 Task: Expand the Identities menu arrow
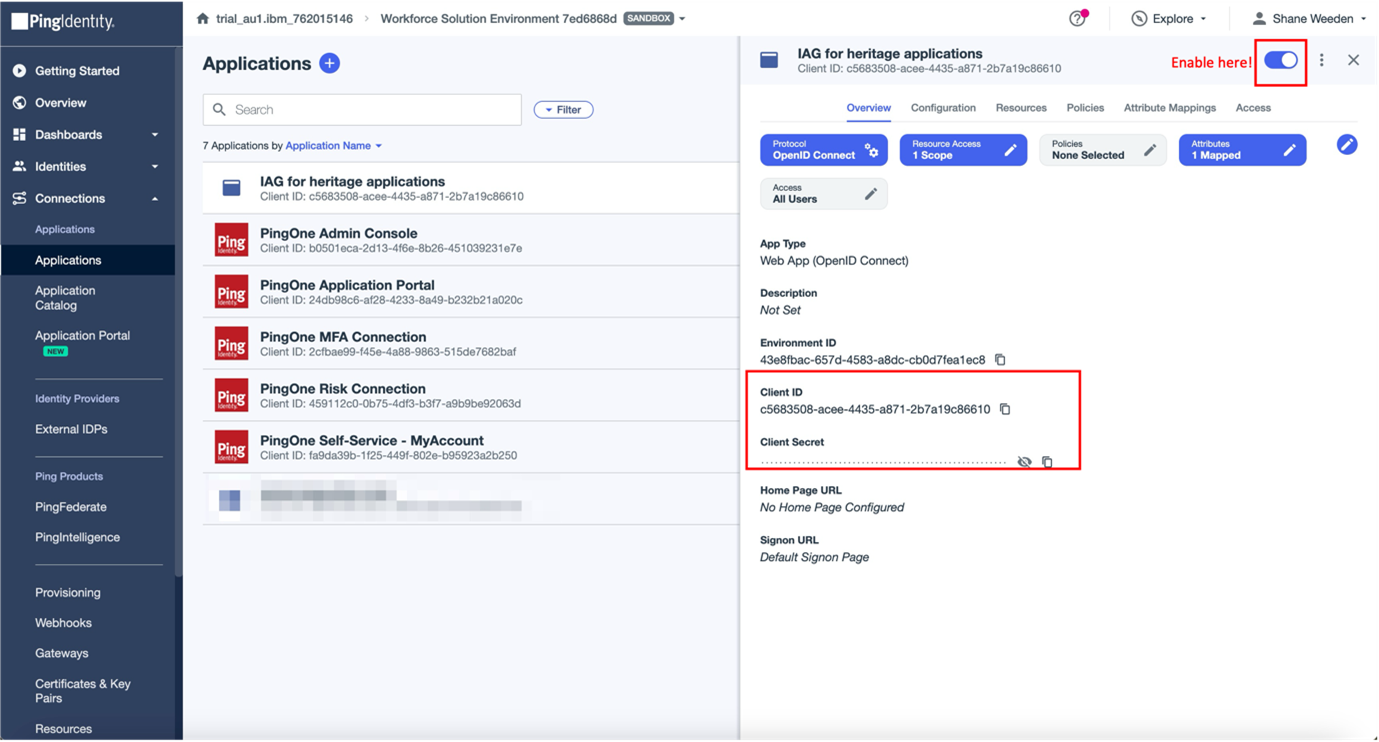[155, 167]
